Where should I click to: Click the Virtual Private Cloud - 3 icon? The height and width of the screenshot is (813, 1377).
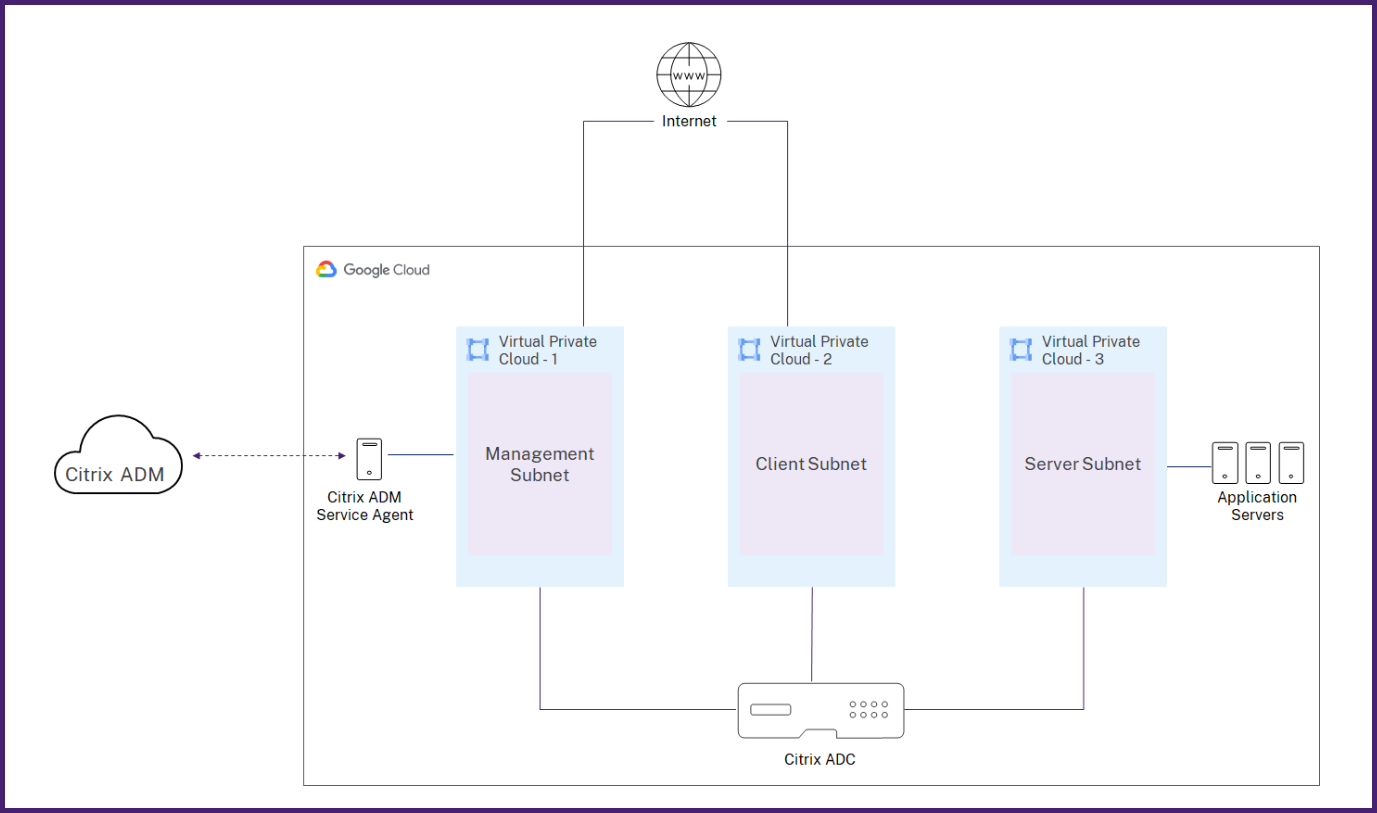[x=1021, y=350]
